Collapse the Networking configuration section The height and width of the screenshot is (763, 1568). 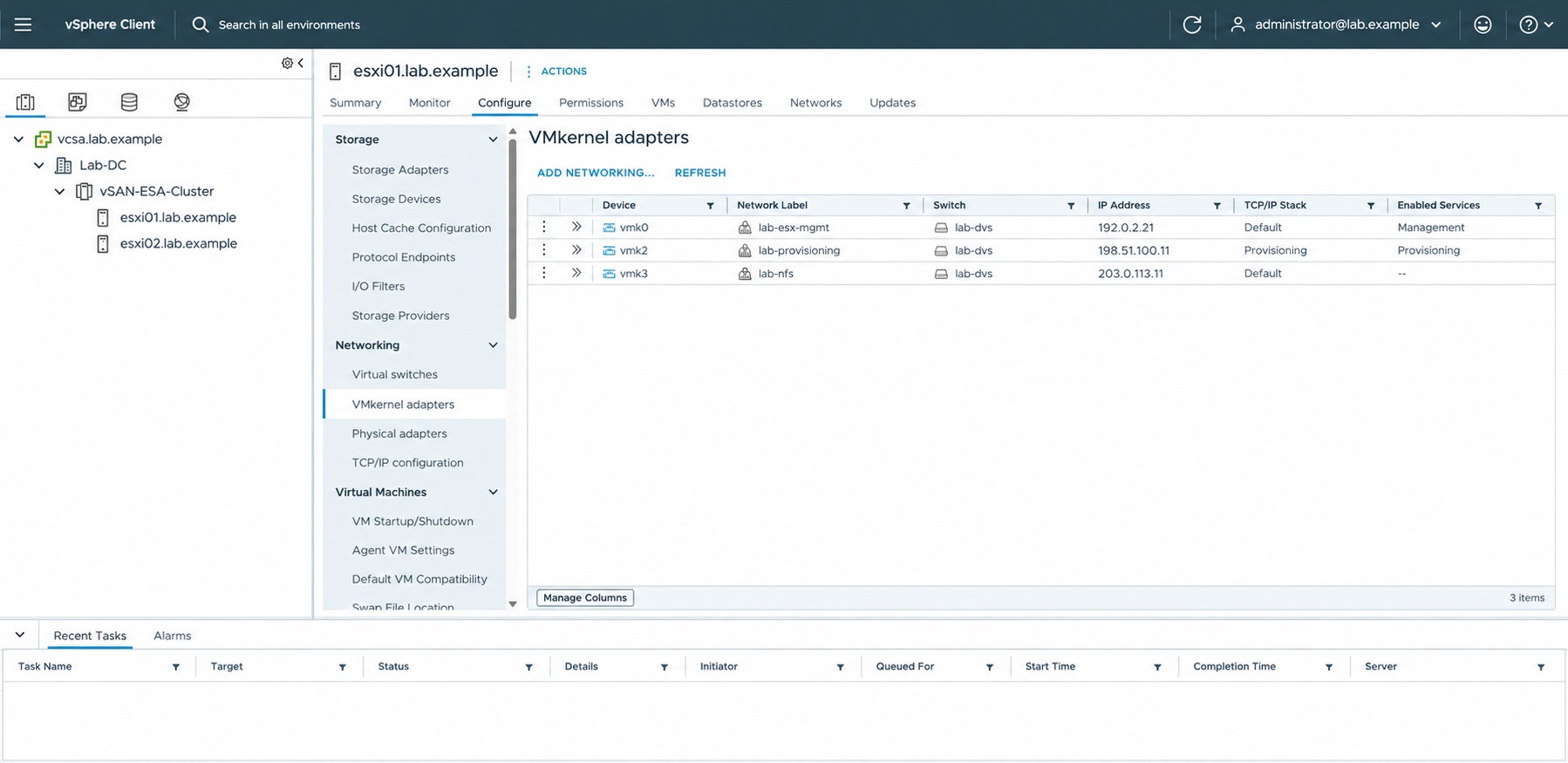coord(493,345)
